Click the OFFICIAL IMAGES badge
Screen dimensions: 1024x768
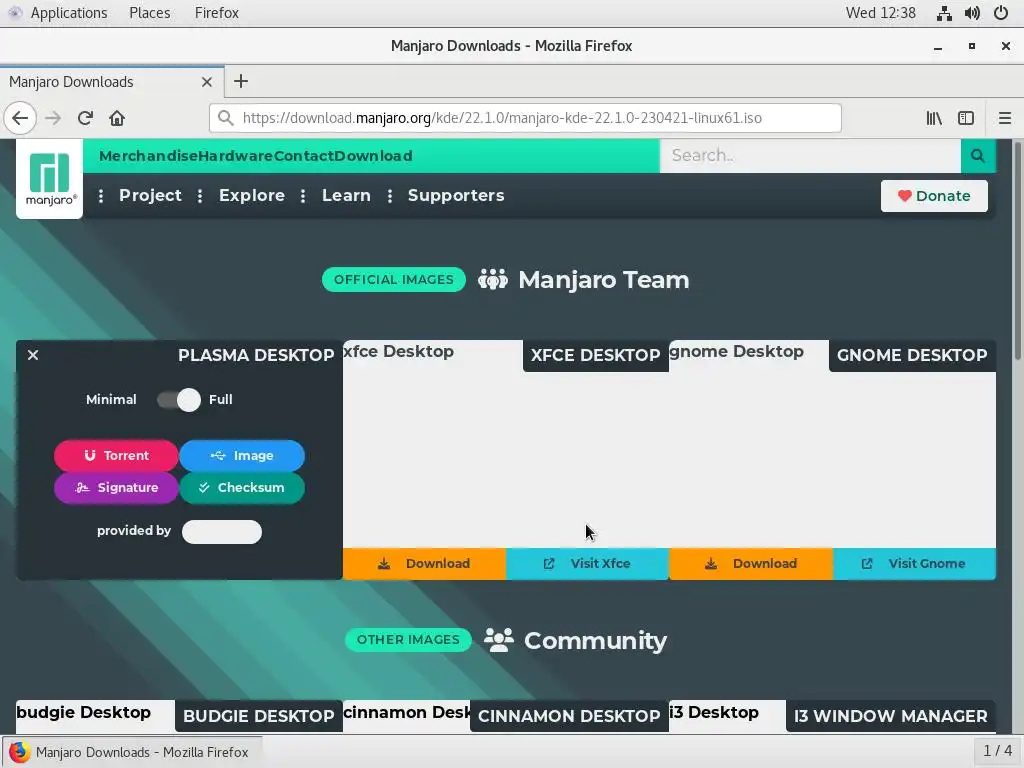click(394, 280)
